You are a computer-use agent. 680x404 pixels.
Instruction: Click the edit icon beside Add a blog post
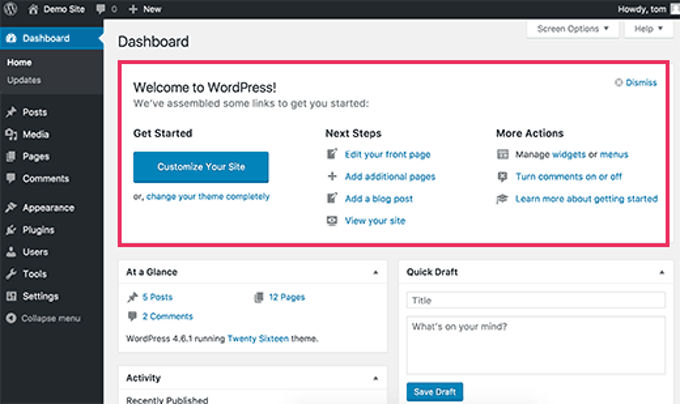point(332,198)
